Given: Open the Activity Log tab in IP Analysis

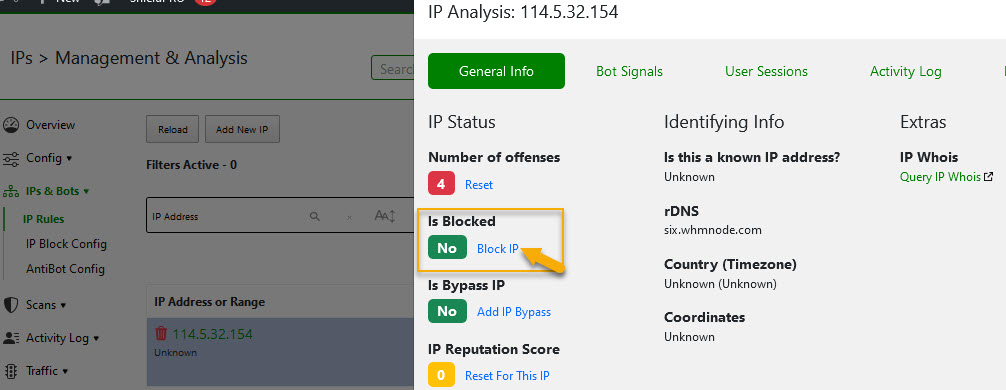Looking at the screenshot, I should pyautogui.click(x=905, y=71).
